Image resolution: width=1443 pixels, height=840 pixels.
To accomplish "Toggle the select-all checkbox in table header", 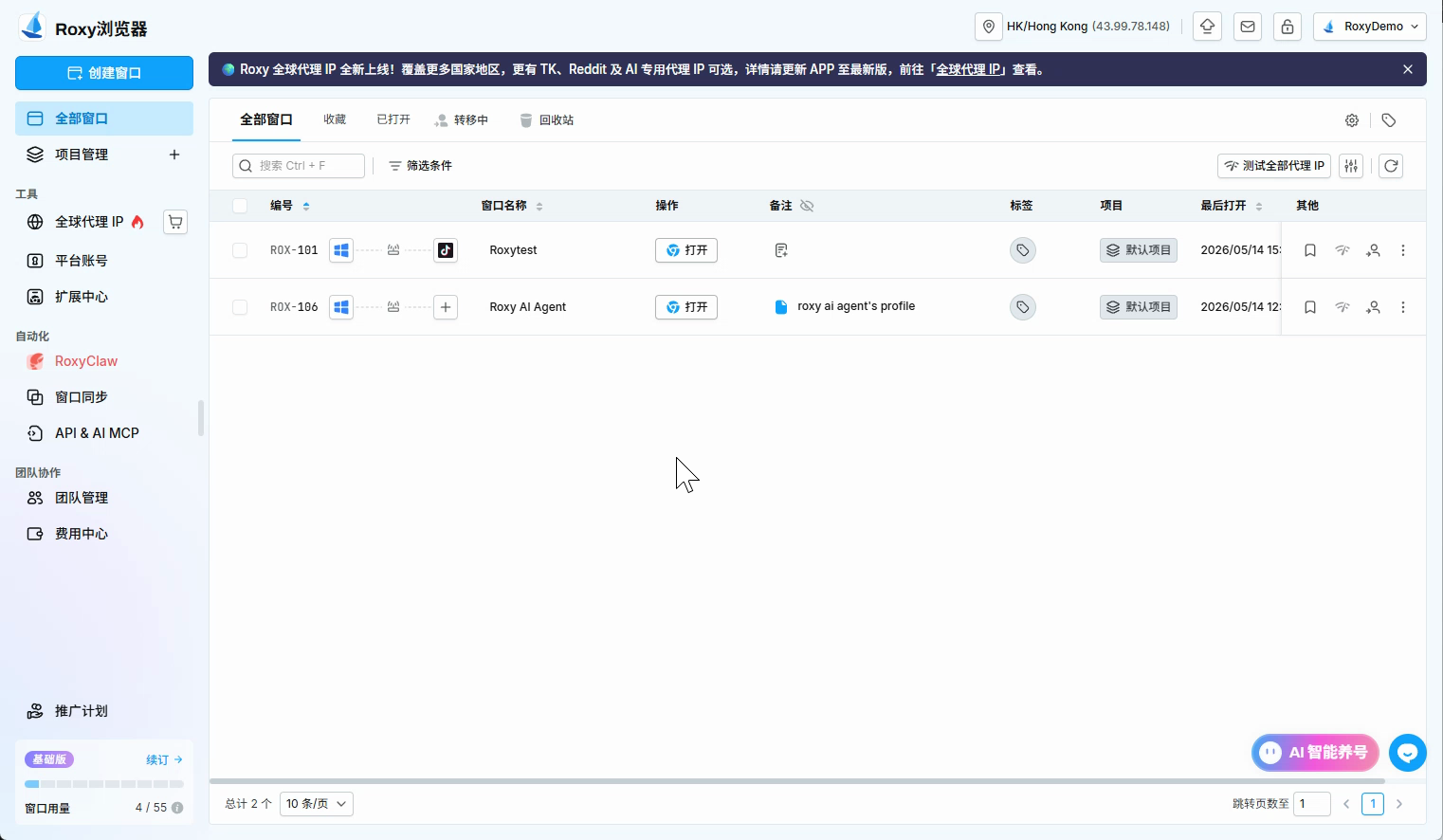I will (240, 206).
